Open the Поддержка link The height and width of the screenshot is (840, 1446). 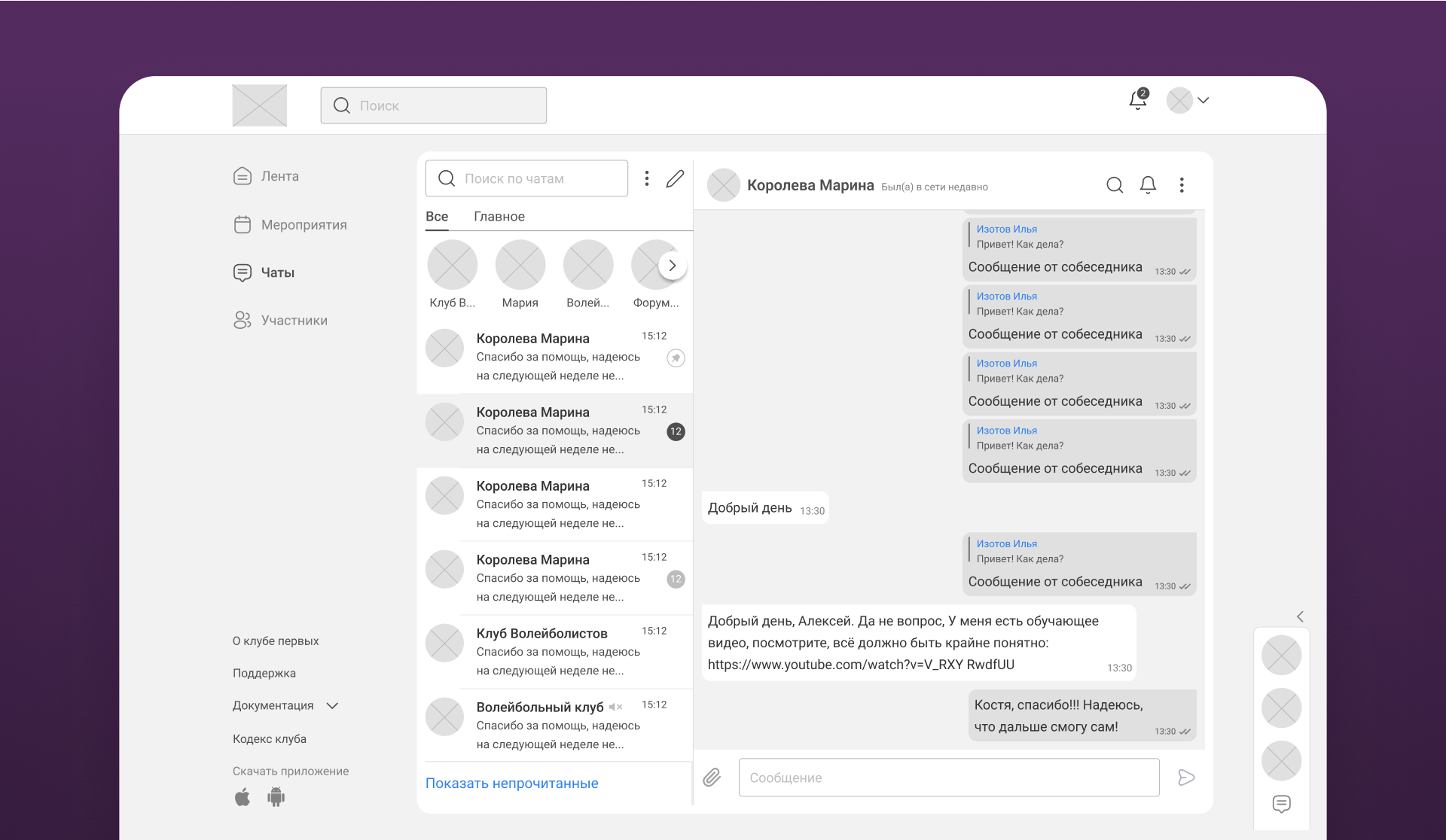click(x=264, y=674)
